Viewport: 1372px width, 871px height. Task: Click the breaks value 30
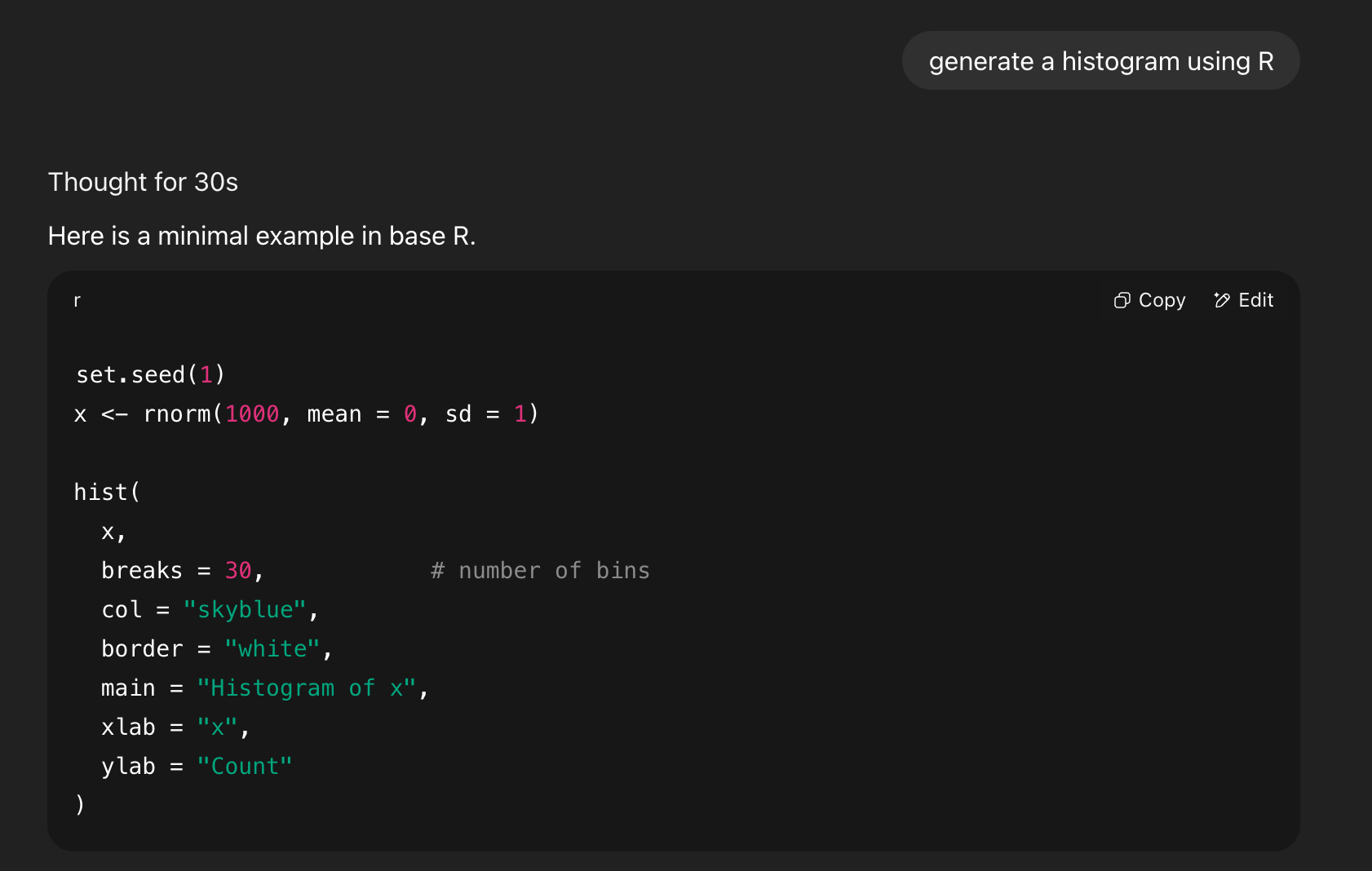(238, 570)
